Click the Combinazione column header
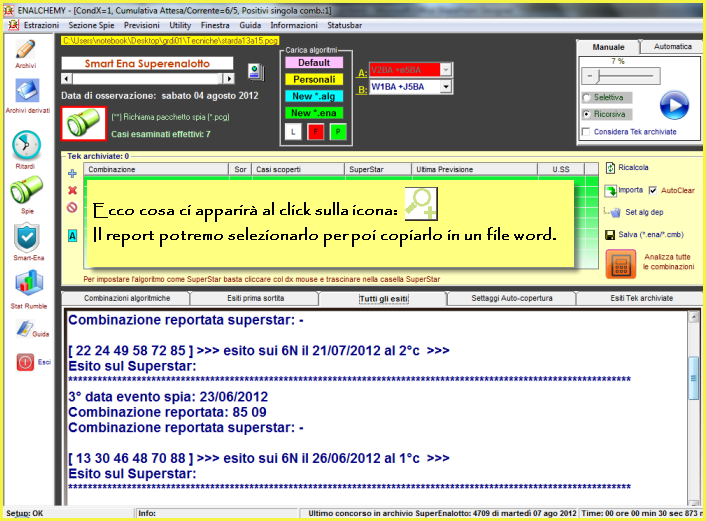 (x=156, y=169)
